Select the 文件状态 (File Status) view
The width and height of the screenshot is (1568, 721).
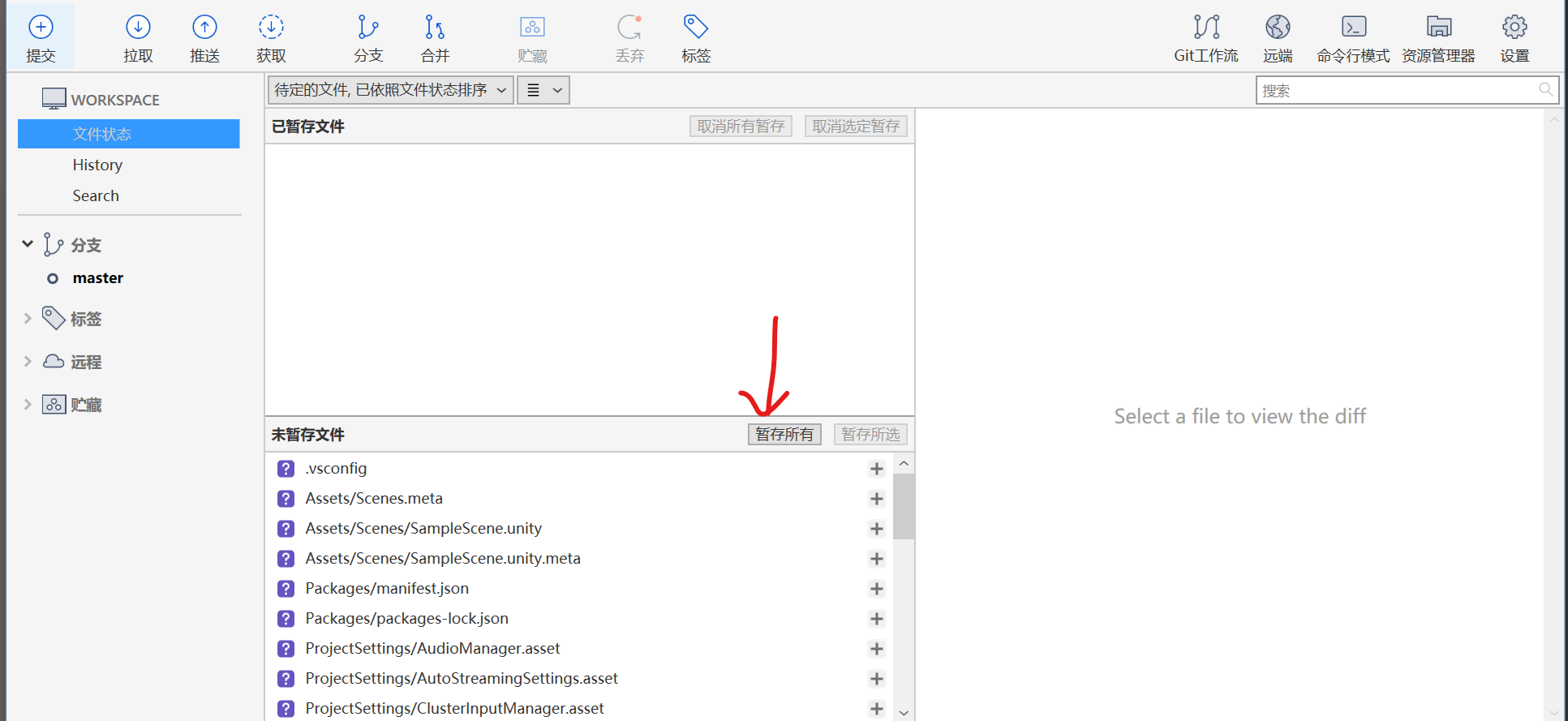128,134
